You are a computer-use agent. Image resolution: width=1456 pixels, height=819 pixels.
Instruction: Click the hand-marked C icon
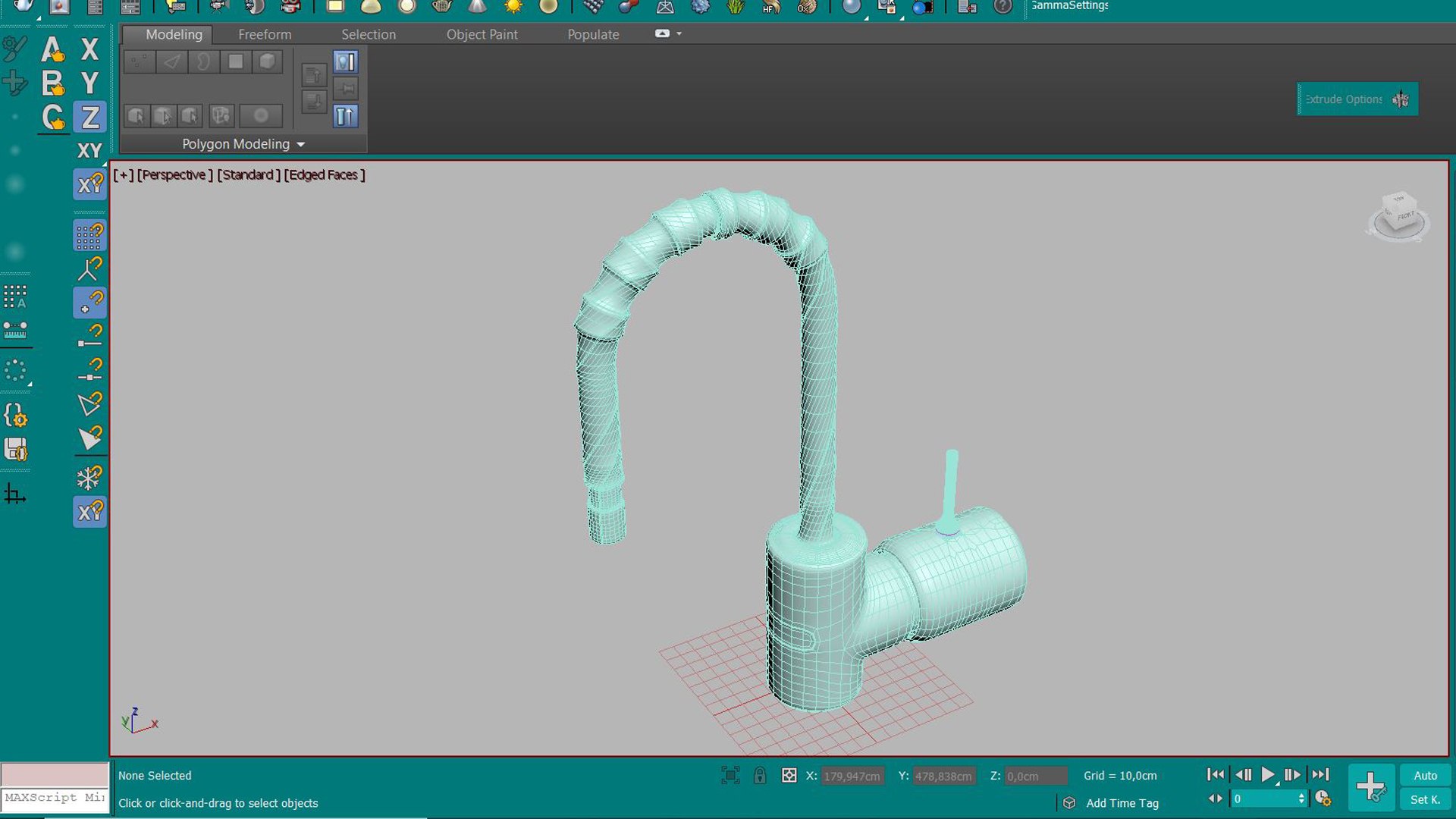pyautogui.click(x=52, y=117)
